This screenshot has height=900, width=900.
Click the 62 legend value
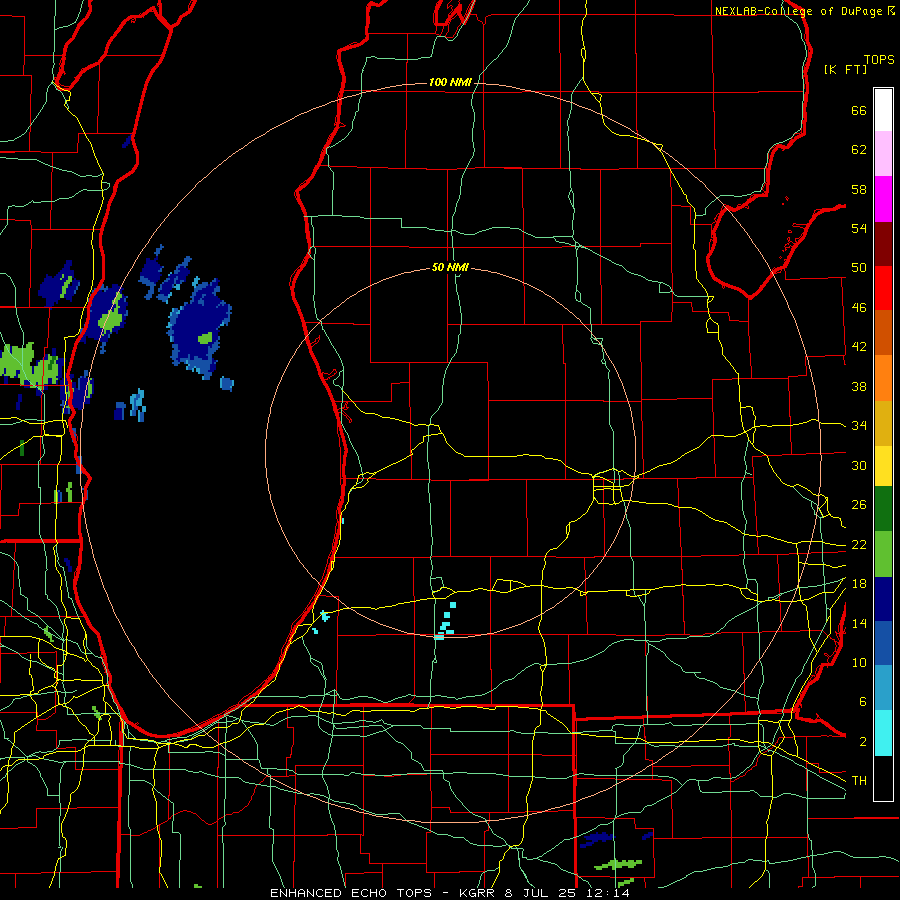(859, 150)
